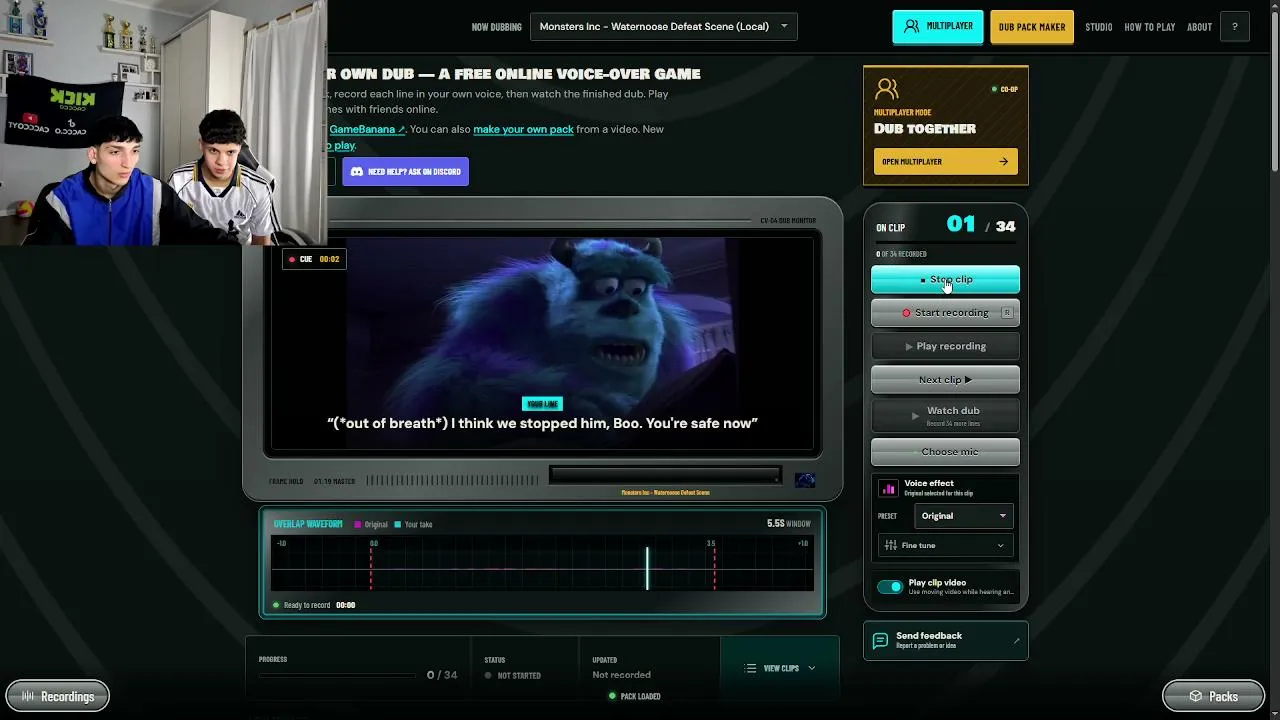Open the voice effect Preset dropdown
Screen dimensions: 1280x720
[964, 516]
